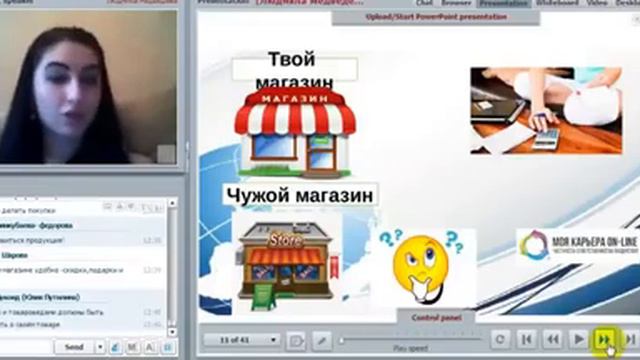This screenshot has width=640, height=360.
Task: Click Upload/Start PowerPoint presentation
Action: tap(436, 17)
